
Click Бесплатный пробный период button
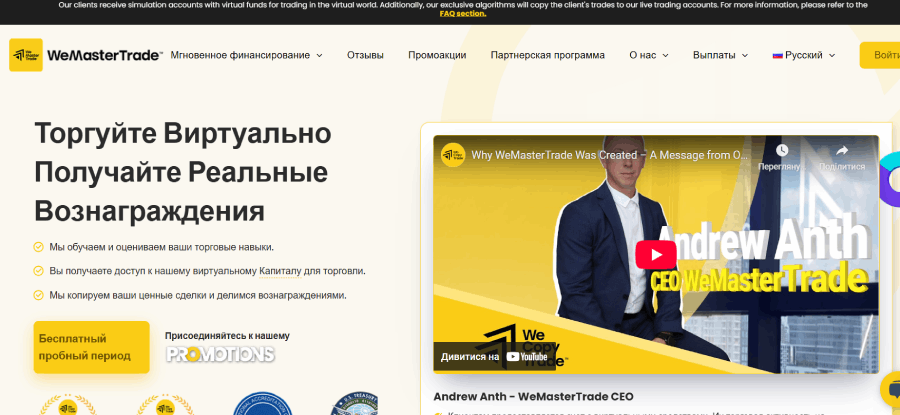point(91,347)
